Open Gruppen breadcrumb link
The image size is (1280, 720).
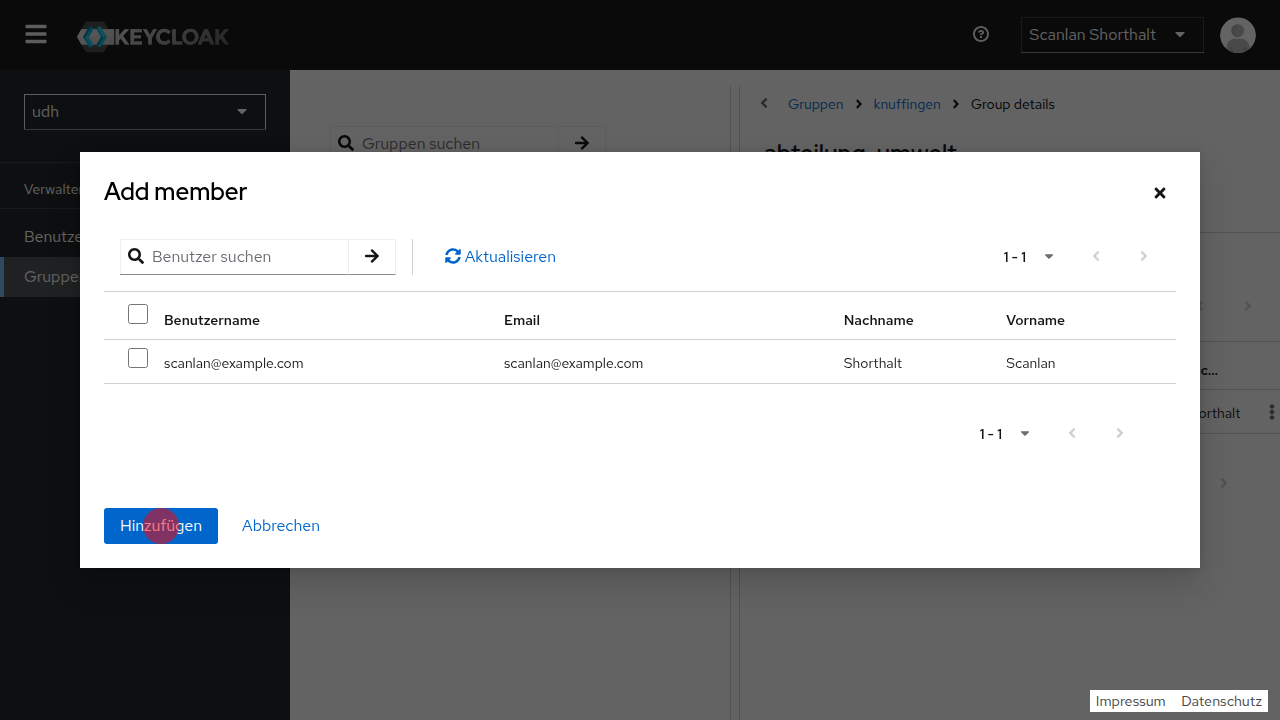click(815, 105)
